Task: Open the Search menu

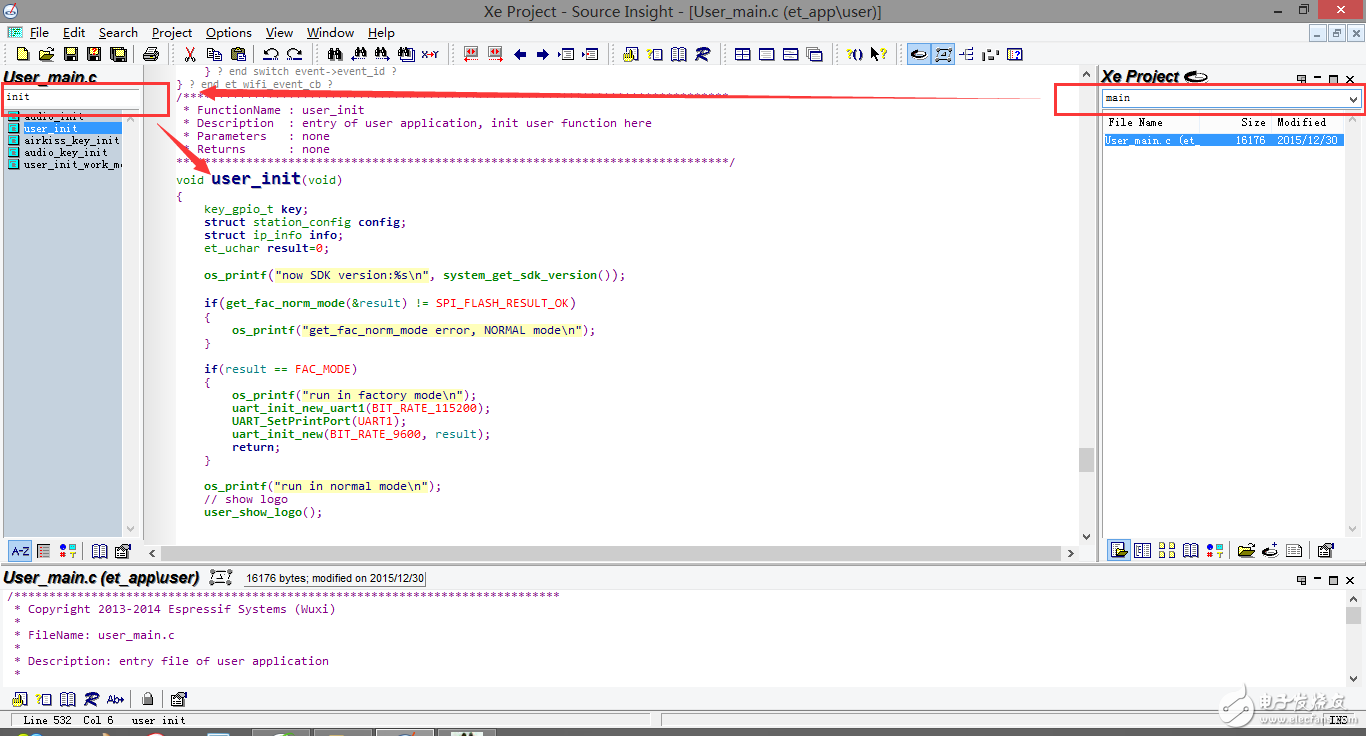Action: (118, 32)
